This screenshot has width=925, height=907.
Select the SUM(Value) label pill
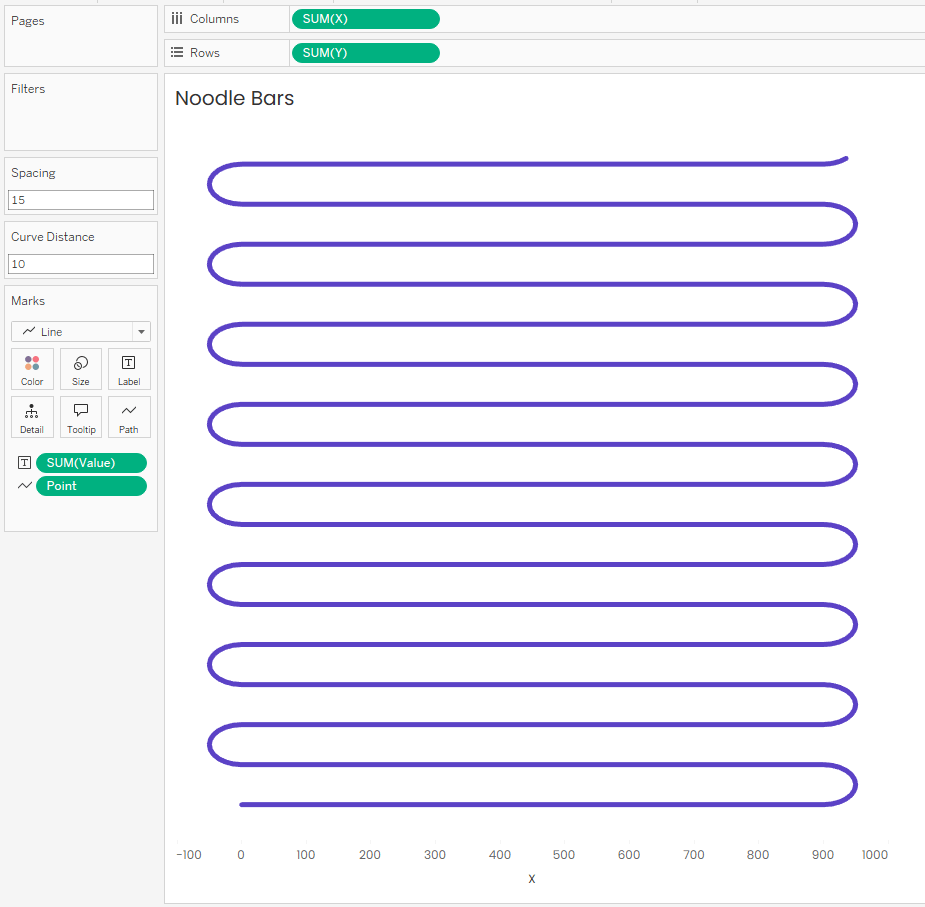pos(91,463)
